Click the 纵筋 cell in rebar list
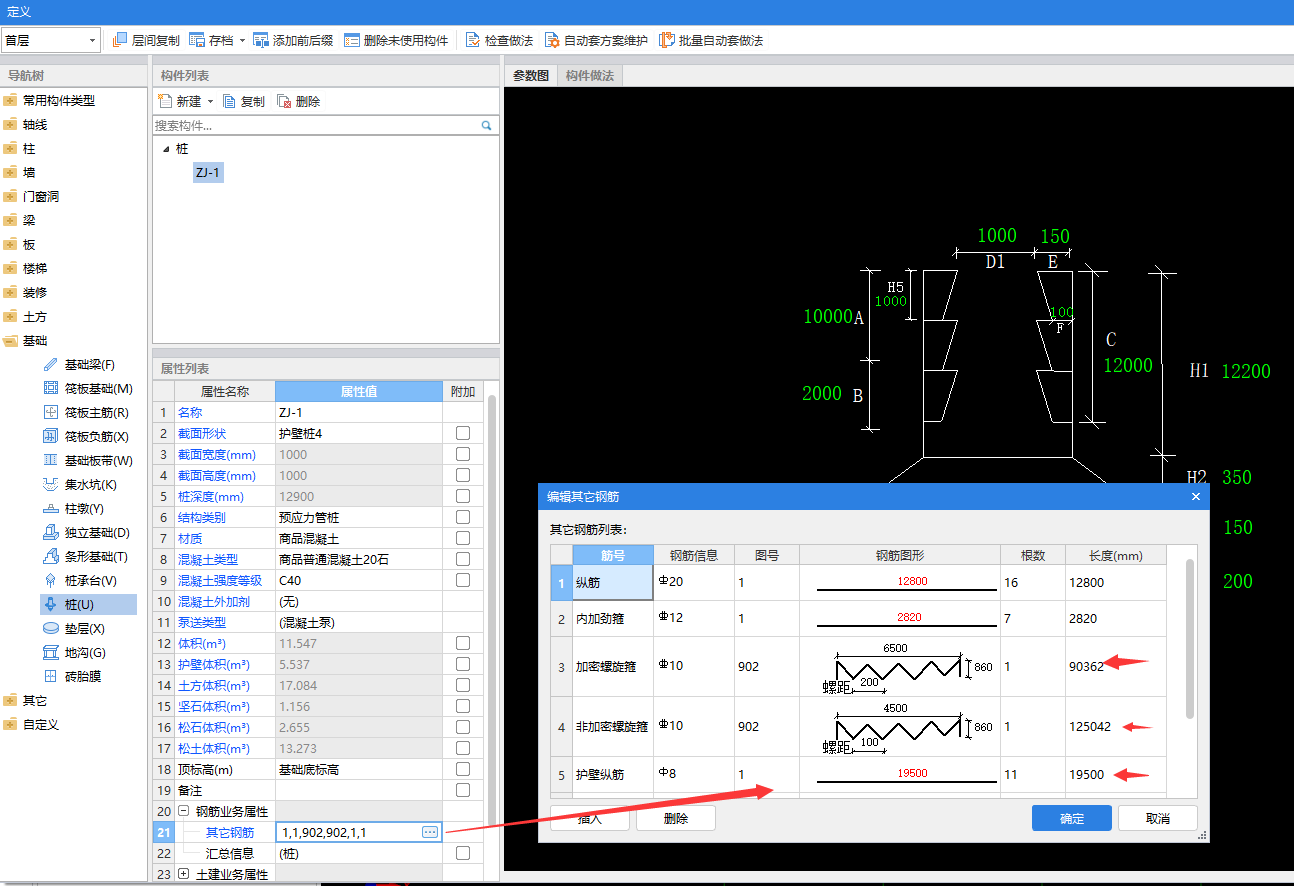Viewport: 1294px width, 886px height. pyautogui.click(x=613, y=583)
